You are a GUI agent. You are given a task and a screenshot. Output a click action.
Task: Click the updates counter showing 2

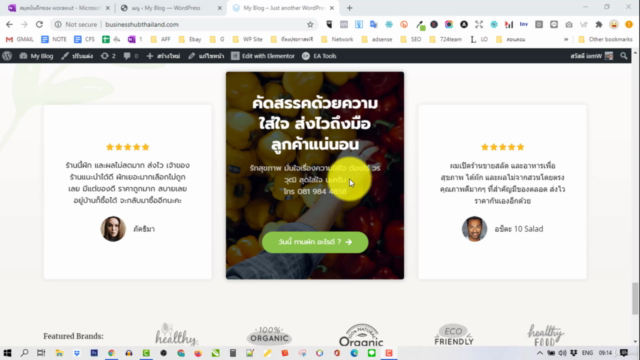tap(108, 56)
